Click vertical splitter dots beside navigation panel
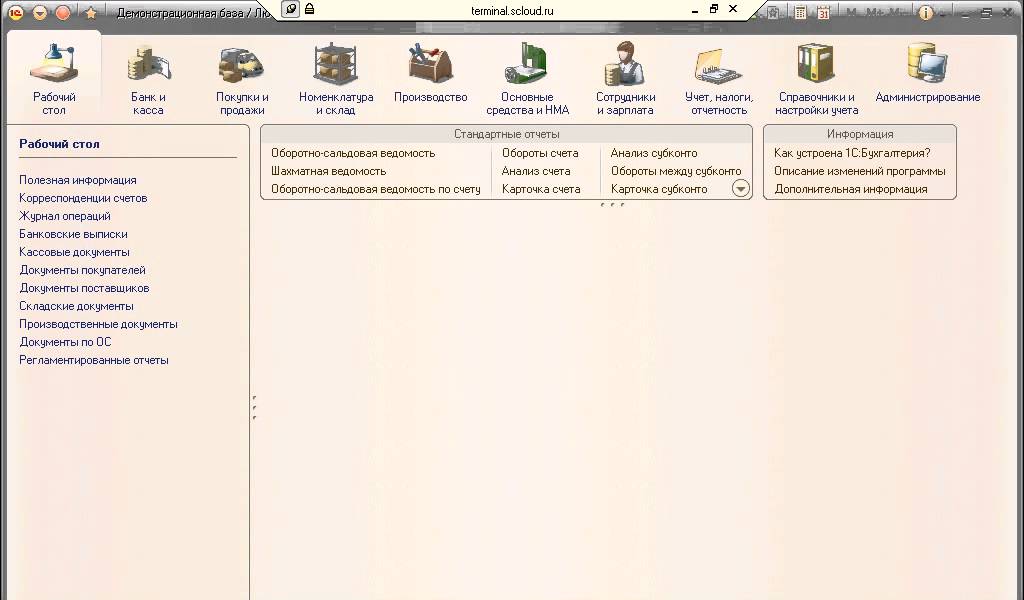 [x=254, y=407]
